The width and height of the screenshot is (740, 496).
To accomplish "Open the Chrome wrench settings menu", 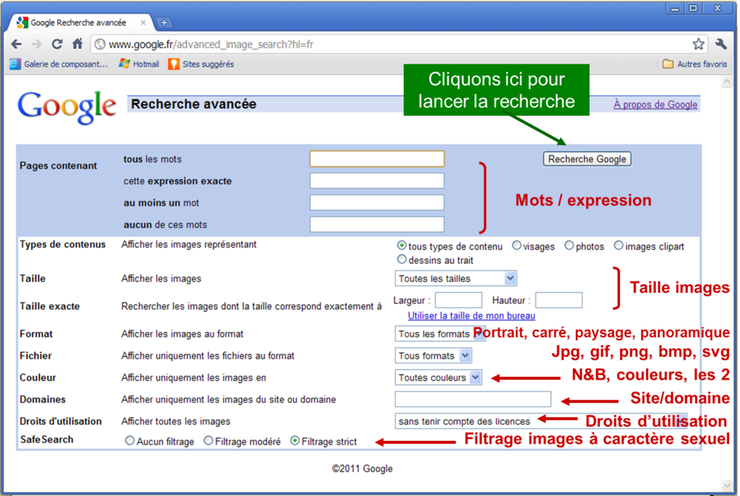I will (x=721, y=44).
